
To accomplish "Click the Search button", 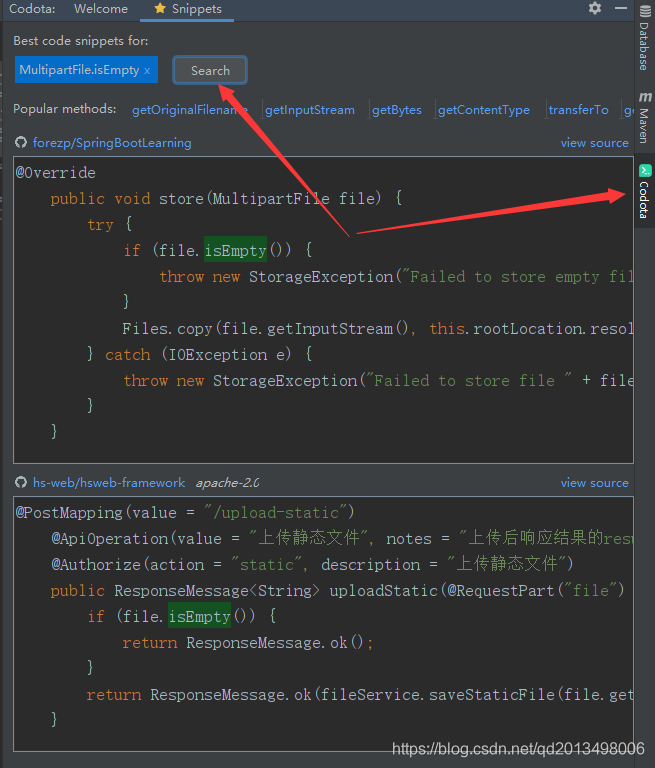I will tap(210, 71).
